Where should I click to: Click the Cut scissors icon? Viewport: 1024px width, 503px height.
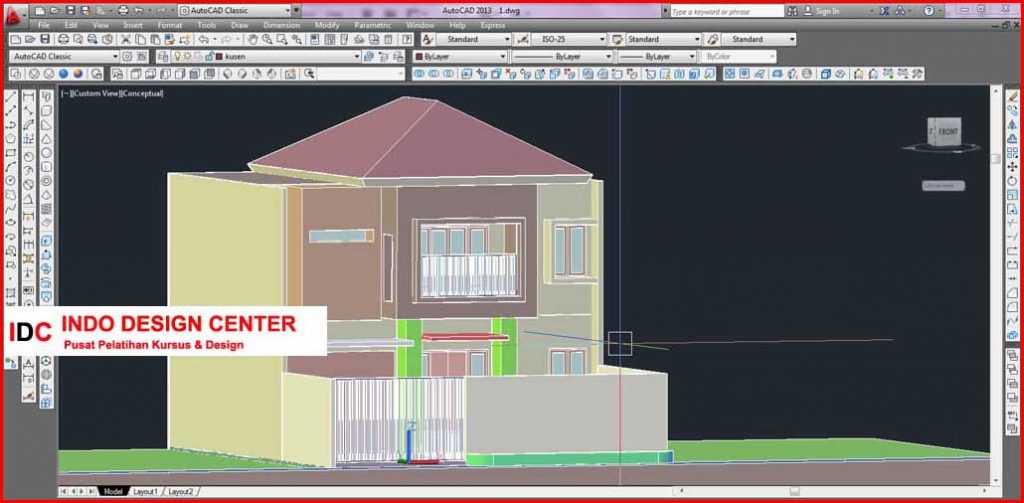(126, 40)
